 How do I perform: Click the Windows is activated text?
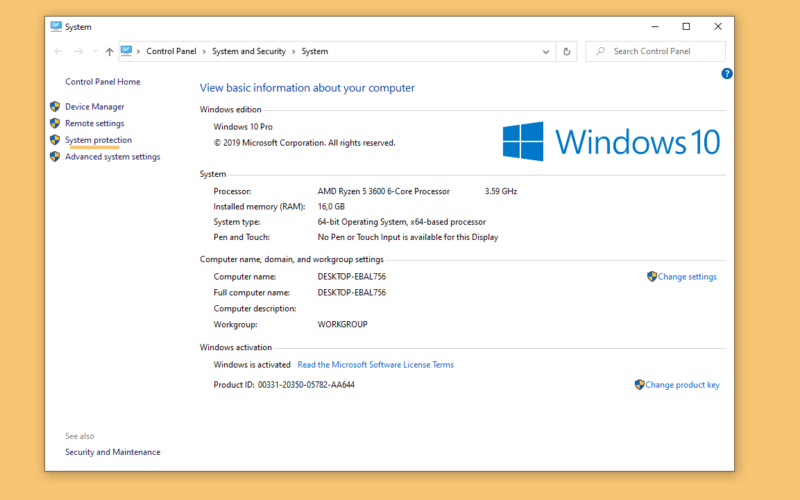tap(252, 365)
